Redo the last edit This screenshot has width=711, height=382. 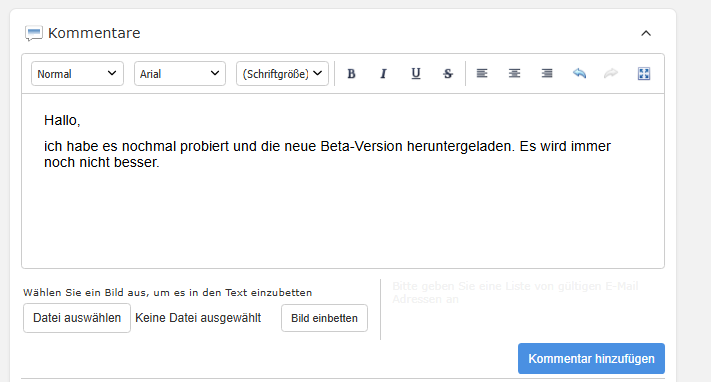tap(611, 73)
